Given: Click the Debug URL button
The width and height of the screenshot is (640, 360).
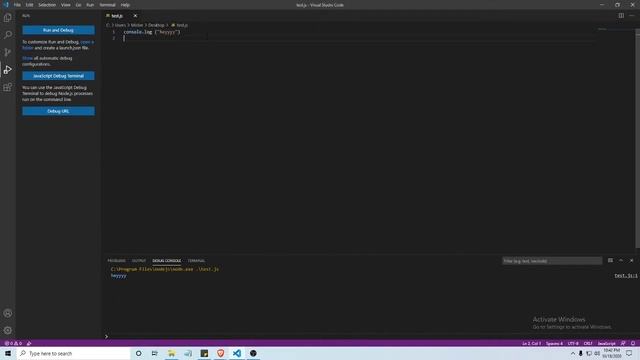Looking at the screenshot, I should tap(58, 111).
